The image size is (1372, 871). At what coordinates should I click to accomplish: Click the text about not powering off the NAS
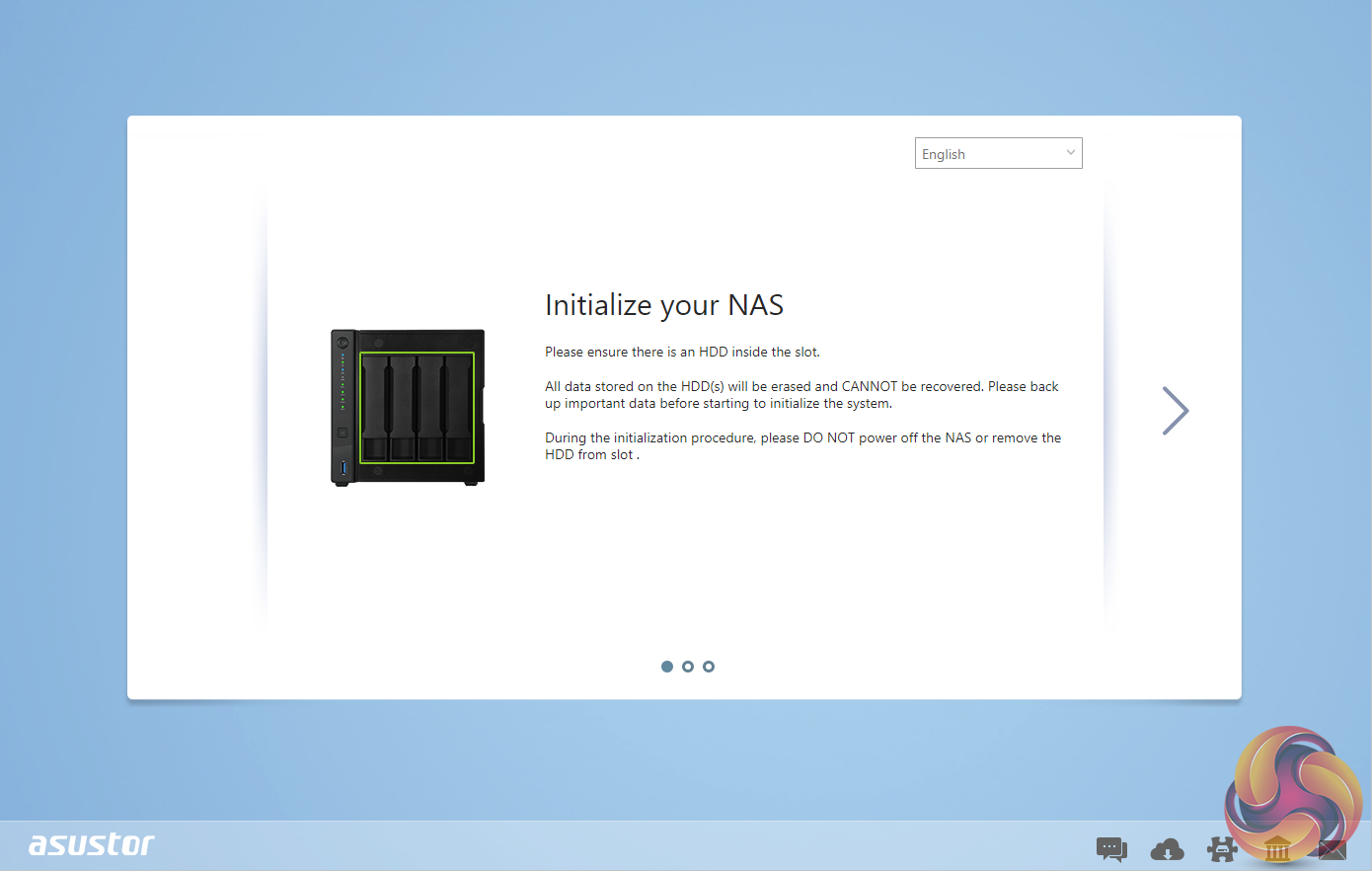802,446
